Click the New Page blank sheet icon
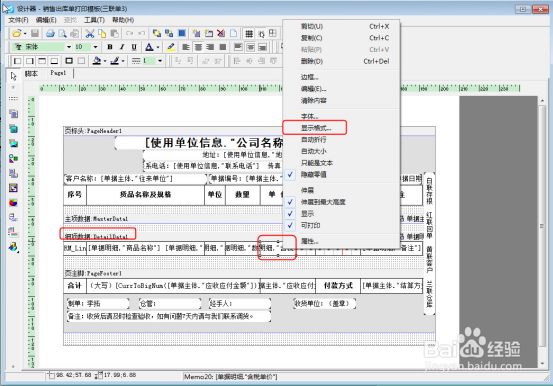 233,34
